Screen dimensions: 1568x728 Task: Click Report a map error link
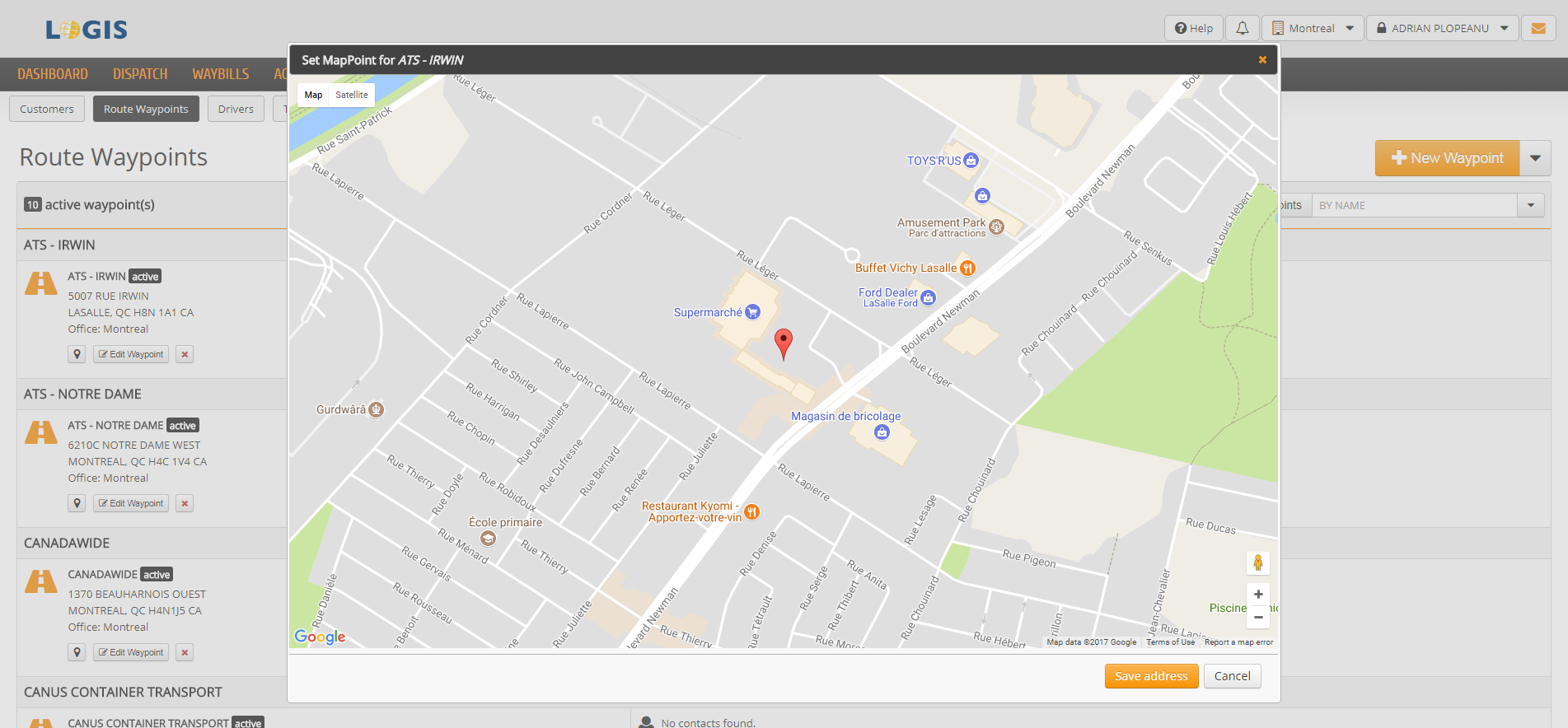[x=1238, y=642]
